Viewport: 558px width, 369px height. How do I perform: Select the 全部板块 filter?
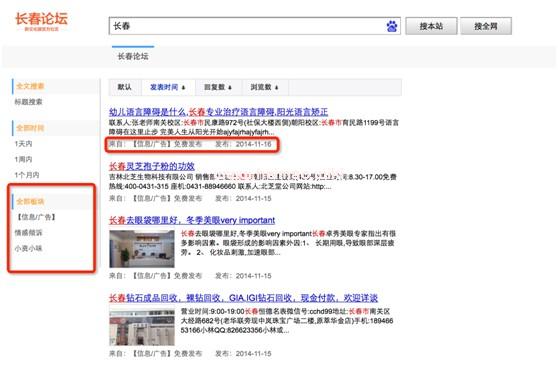click(30, 201)
